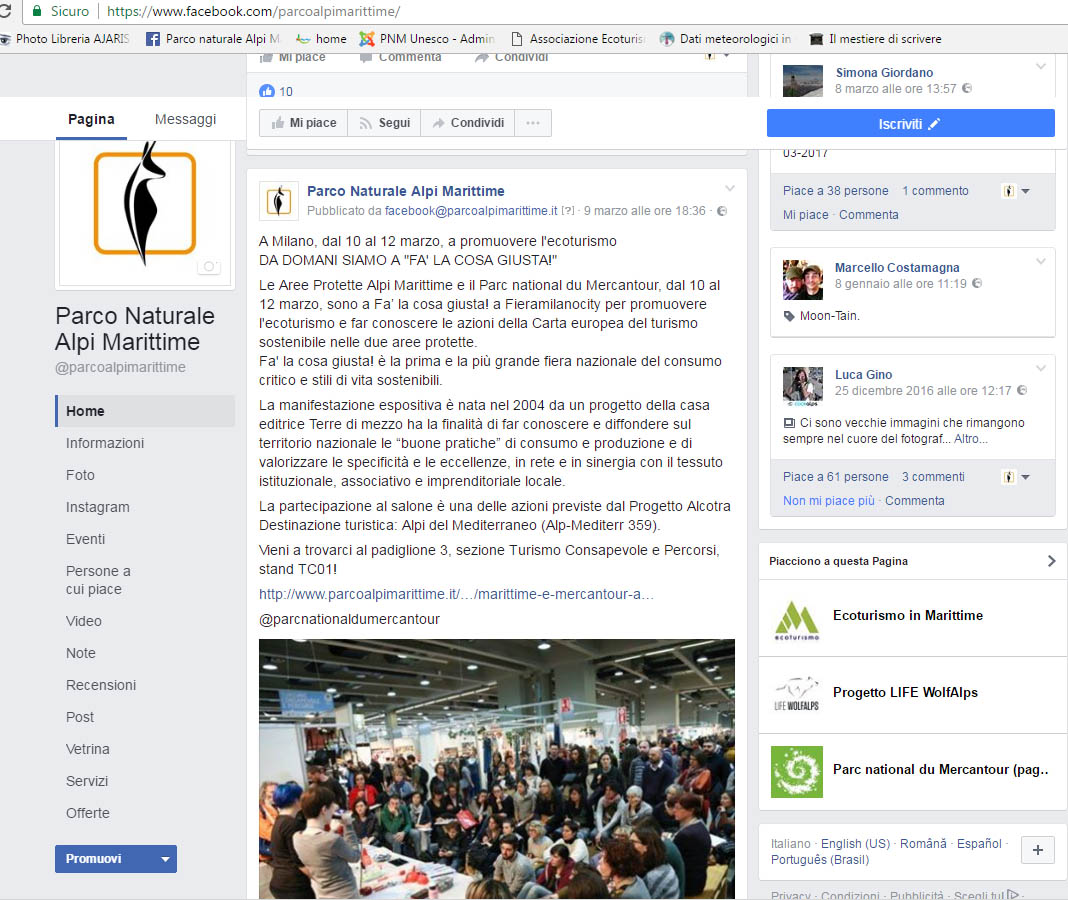
Task: Expand the options chevron on the Parco Naturale post
Action: (729, 188)
